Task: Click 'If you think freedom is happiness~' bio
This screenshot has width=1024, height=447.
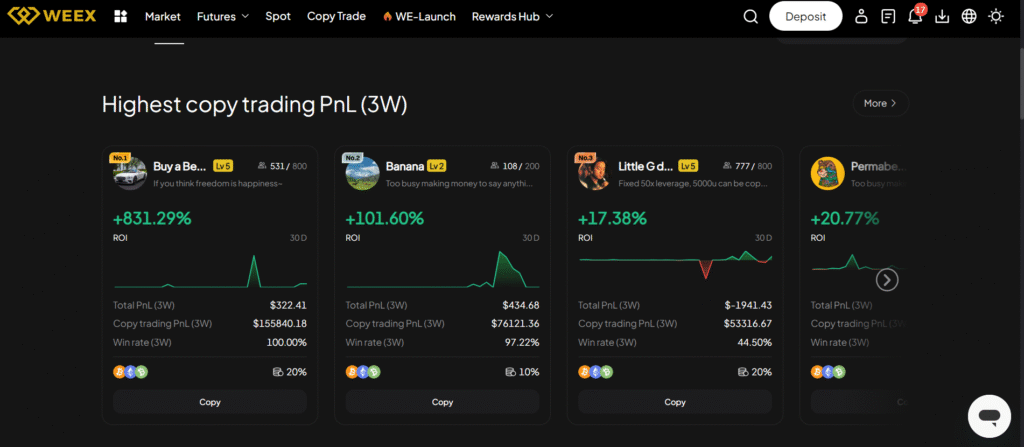Action: point(218,184)
